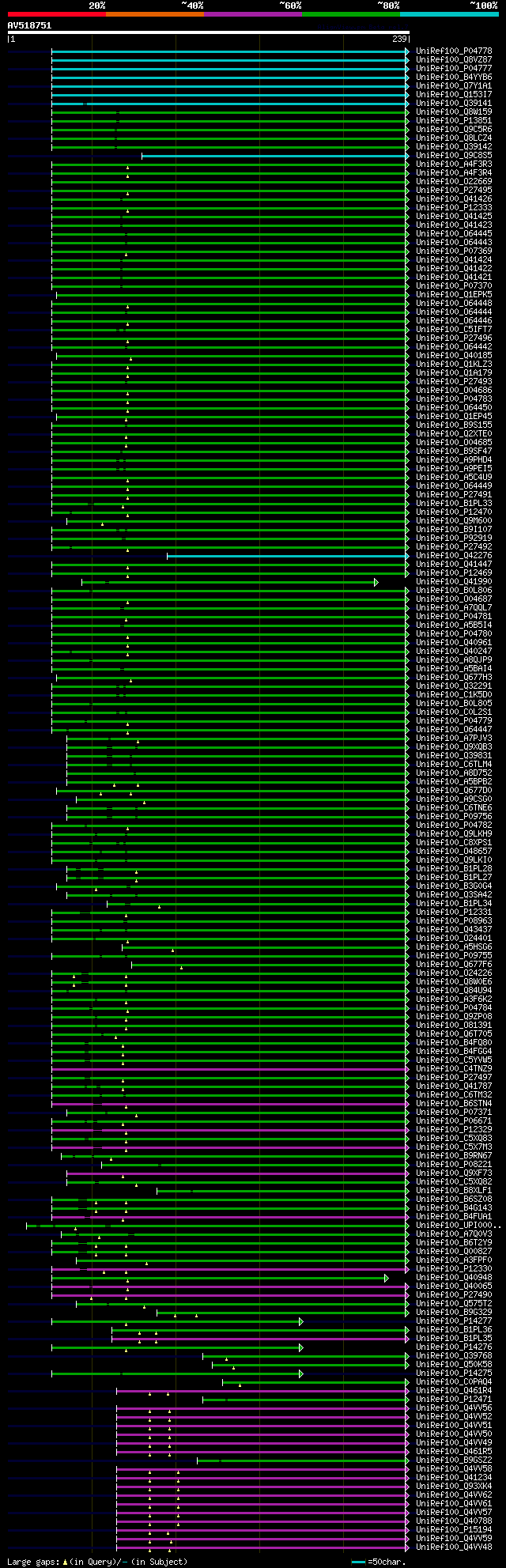The width and height of the screenshot is (506, 1568).
Task: Select the UniRef100_Q9ZP08 label
Action: click(x=454, y=1017)
